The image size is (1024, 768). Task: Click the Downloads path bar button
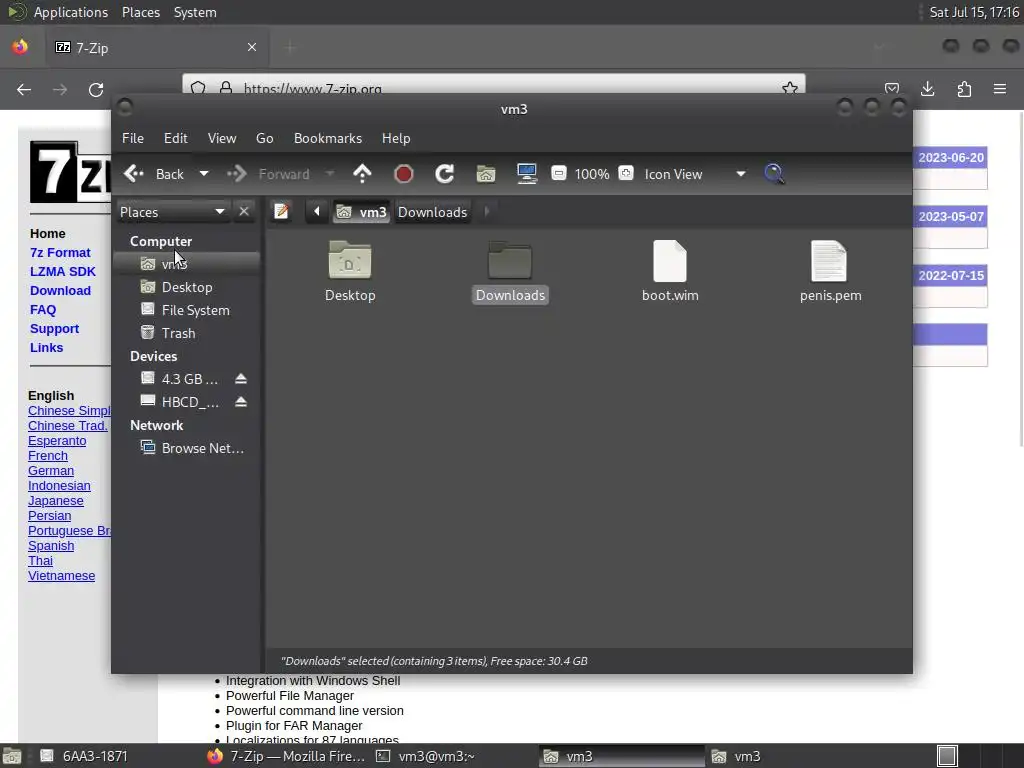(432, 212)
